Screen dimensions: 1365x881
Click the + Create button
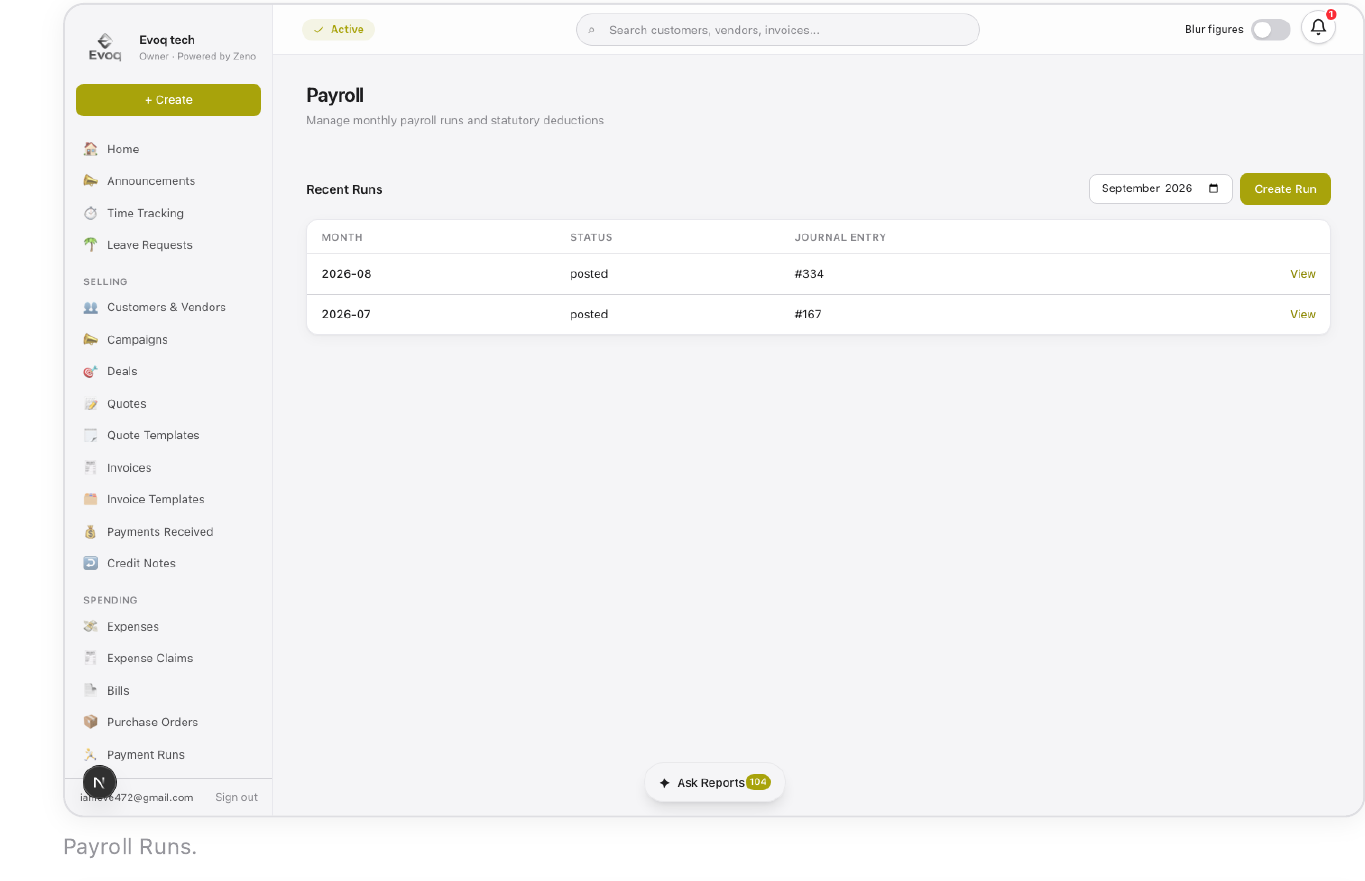tap(168, 100)
